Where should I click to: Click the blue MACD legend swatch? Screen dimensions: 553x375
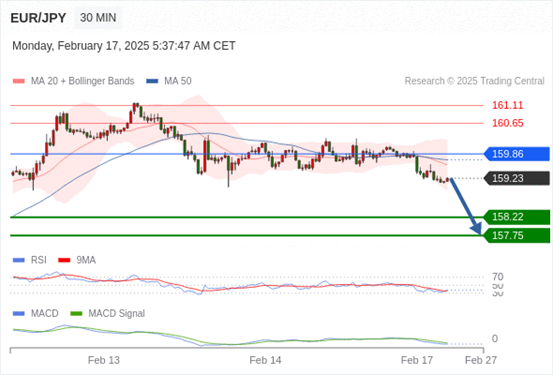click(19, 314)
